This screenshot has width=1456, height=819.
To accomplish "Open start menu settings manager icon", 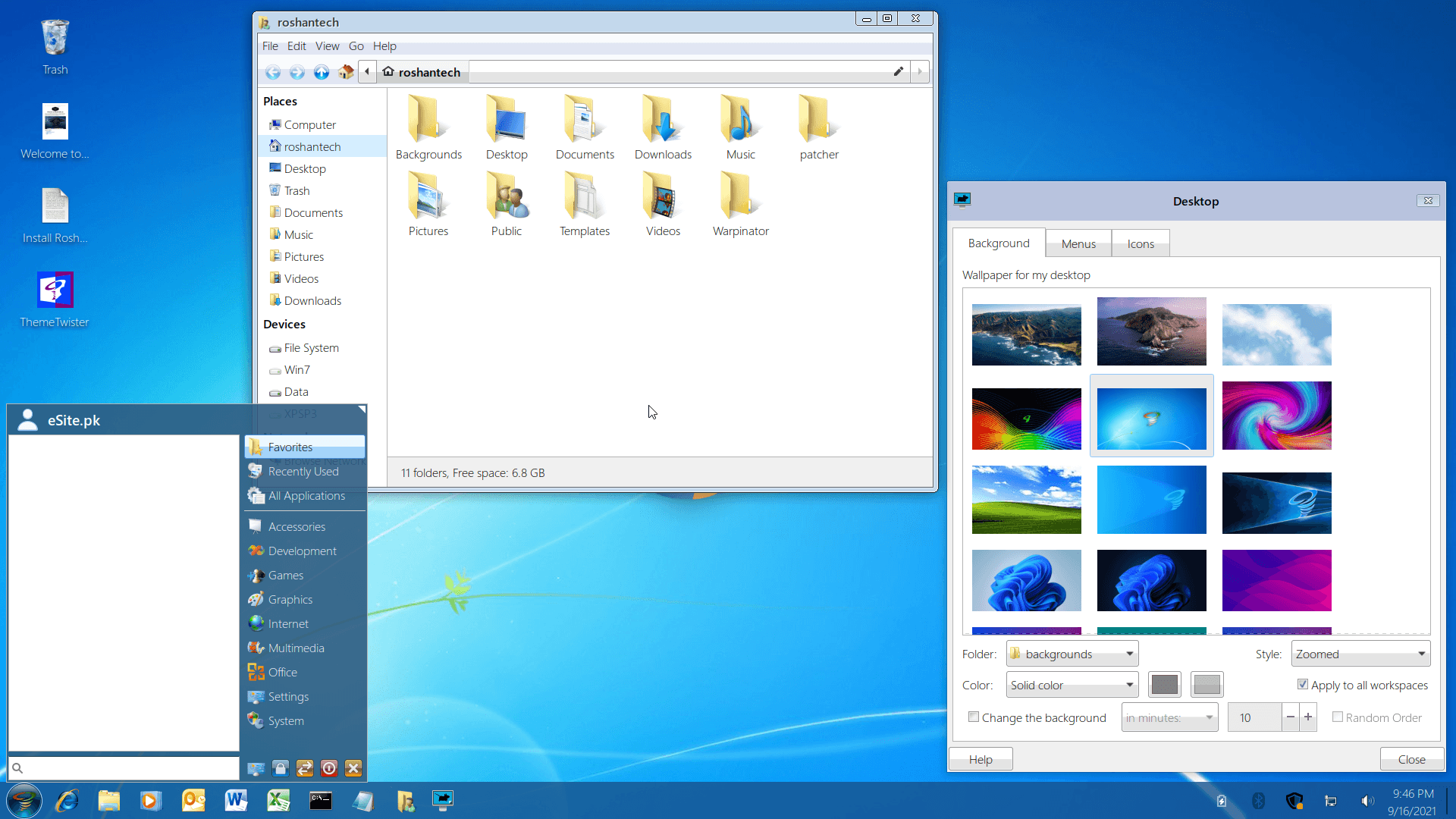I will click(256, 768).
